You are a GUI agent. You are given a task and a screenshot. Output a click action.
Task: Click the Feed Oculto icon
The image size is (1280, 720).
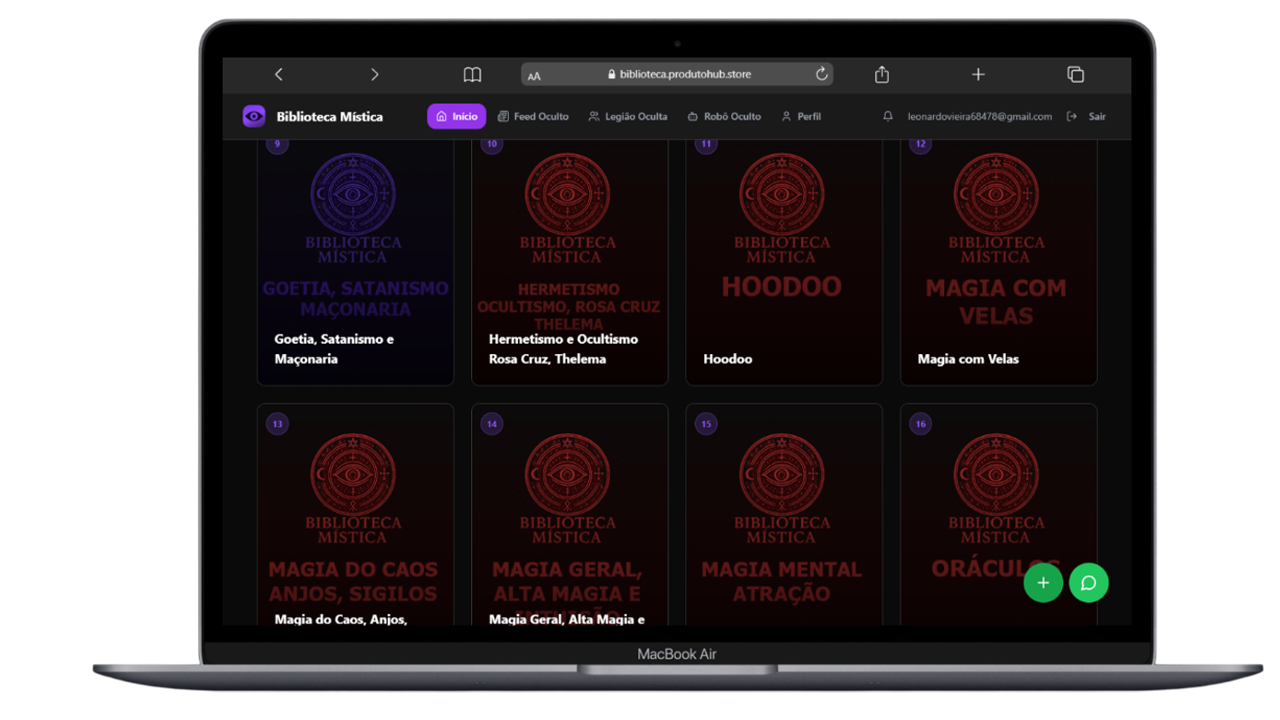point(506,116)
